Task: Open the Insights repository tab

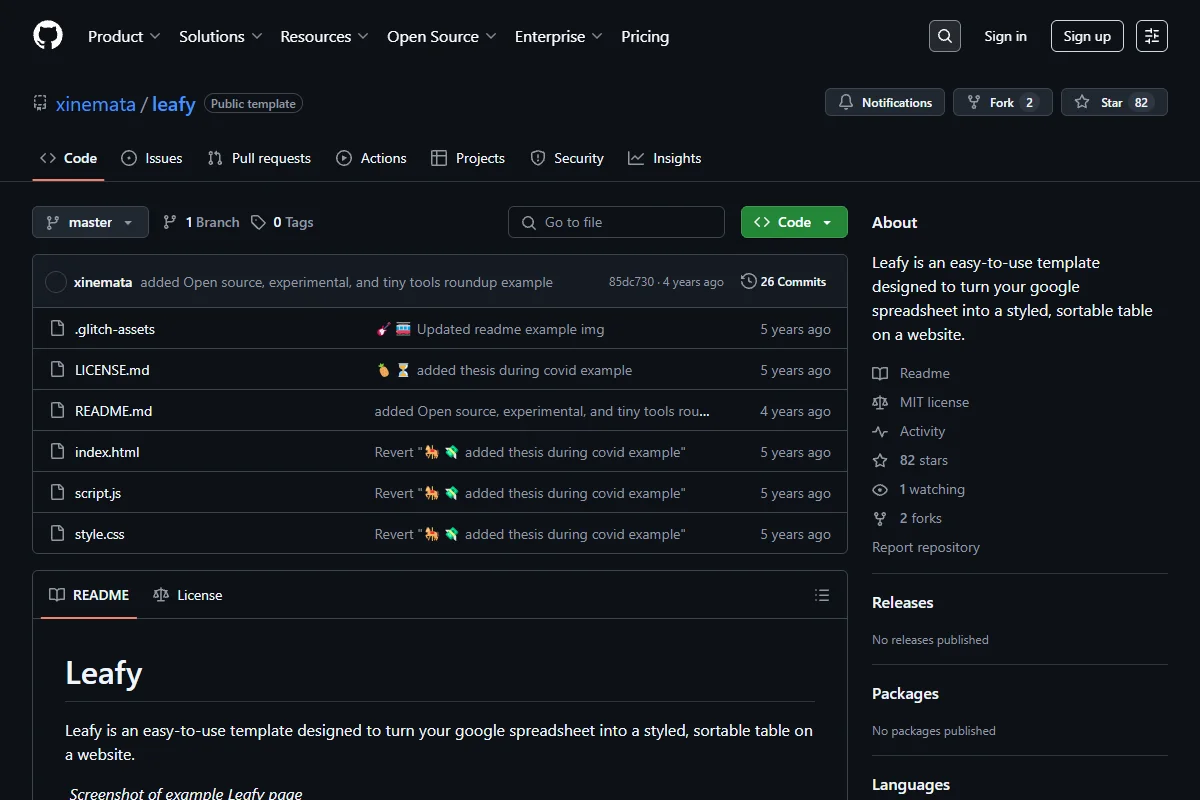Action: tap(665, 158)
